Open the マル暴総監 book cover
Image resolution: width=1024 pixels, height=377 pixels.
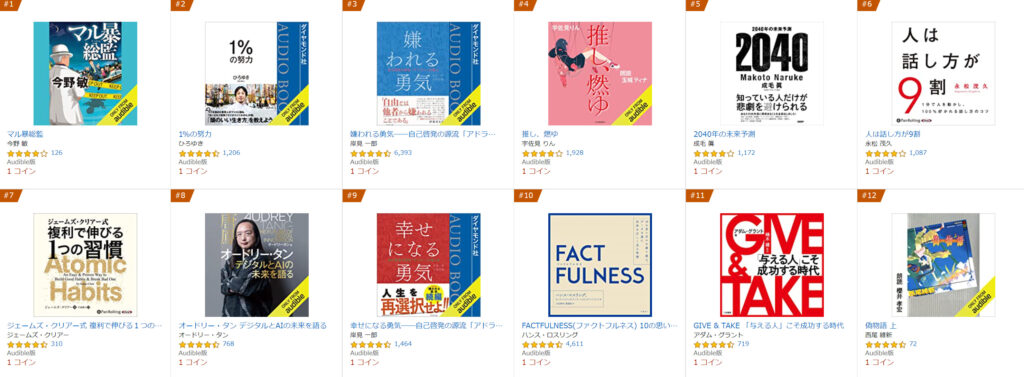[x=86, y=73]
